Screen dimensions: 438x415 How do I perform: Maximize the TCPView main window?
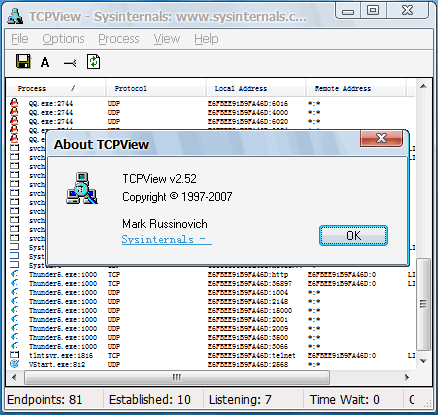373,10
